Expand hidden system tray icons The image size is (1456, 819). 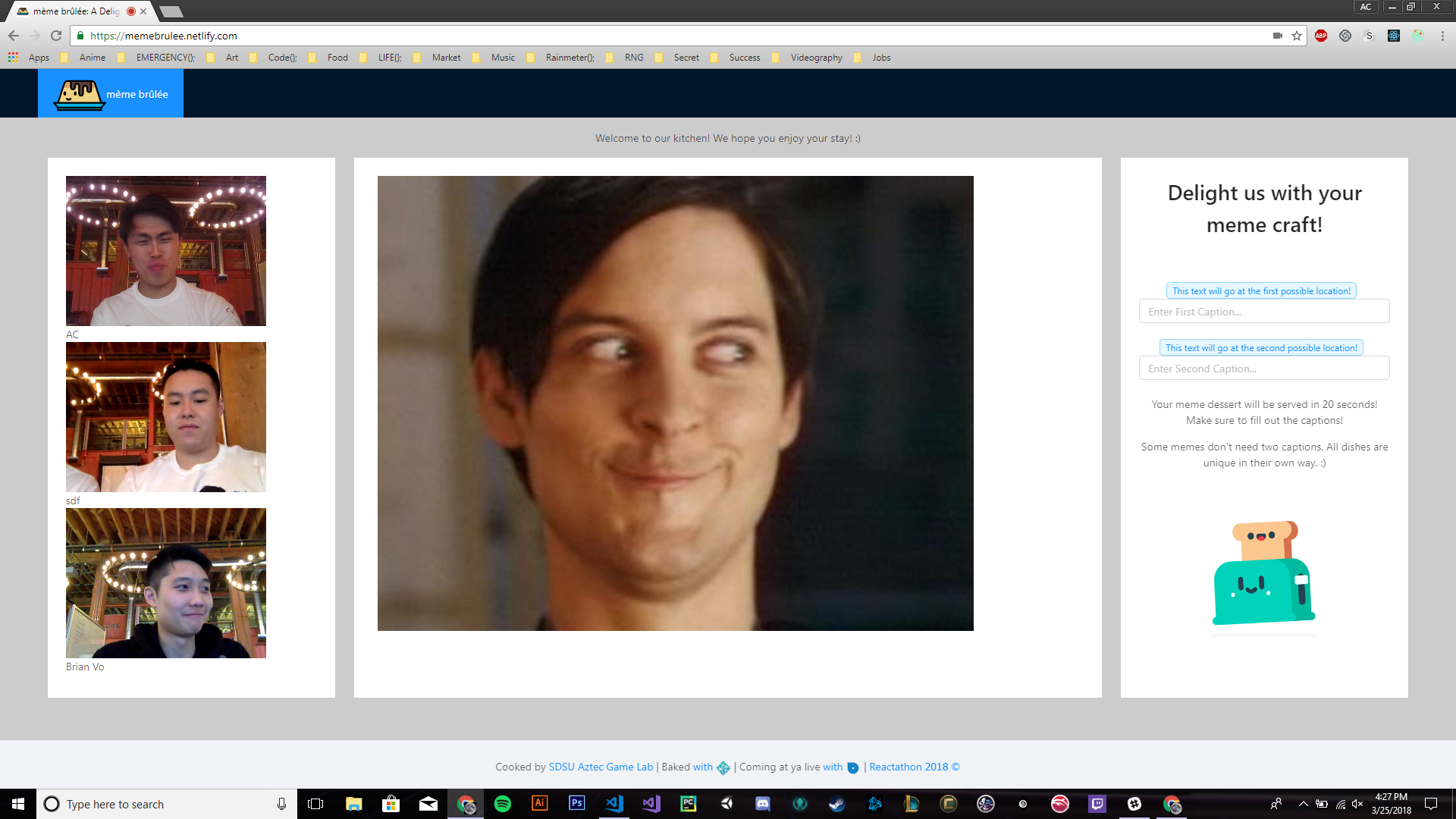click(x=1303, y=804)
